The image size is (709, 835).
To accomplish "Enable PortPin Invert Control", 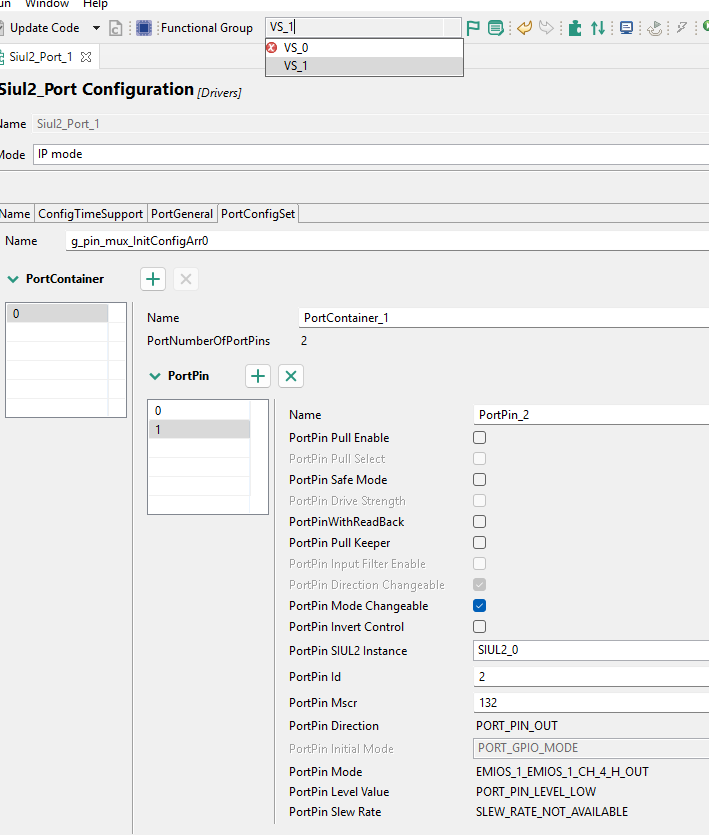I will 479,626.
